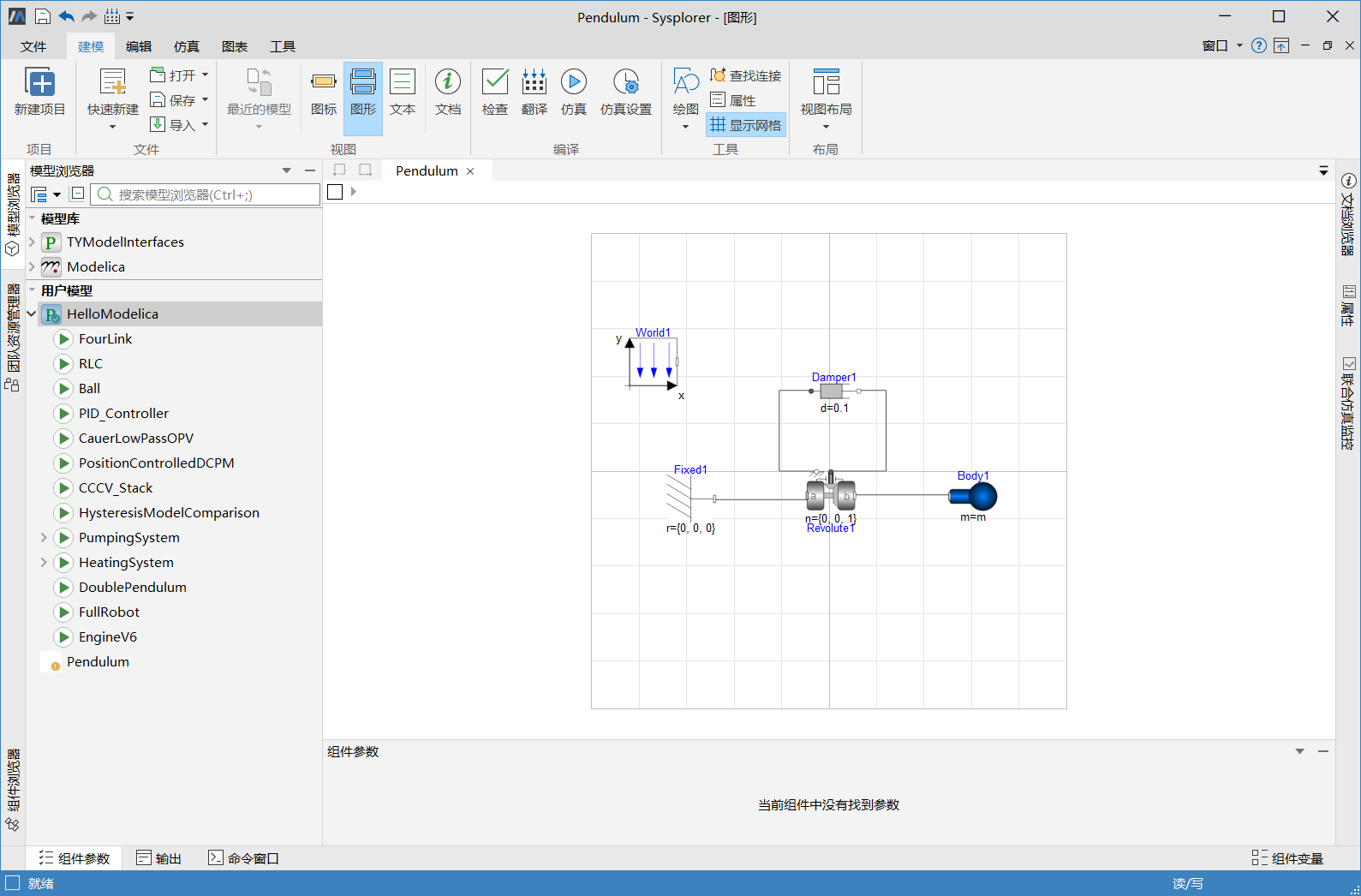This screenshot has width=1361, height=896.
Task: Select the Pendulum model in tree
Action: 98,661
